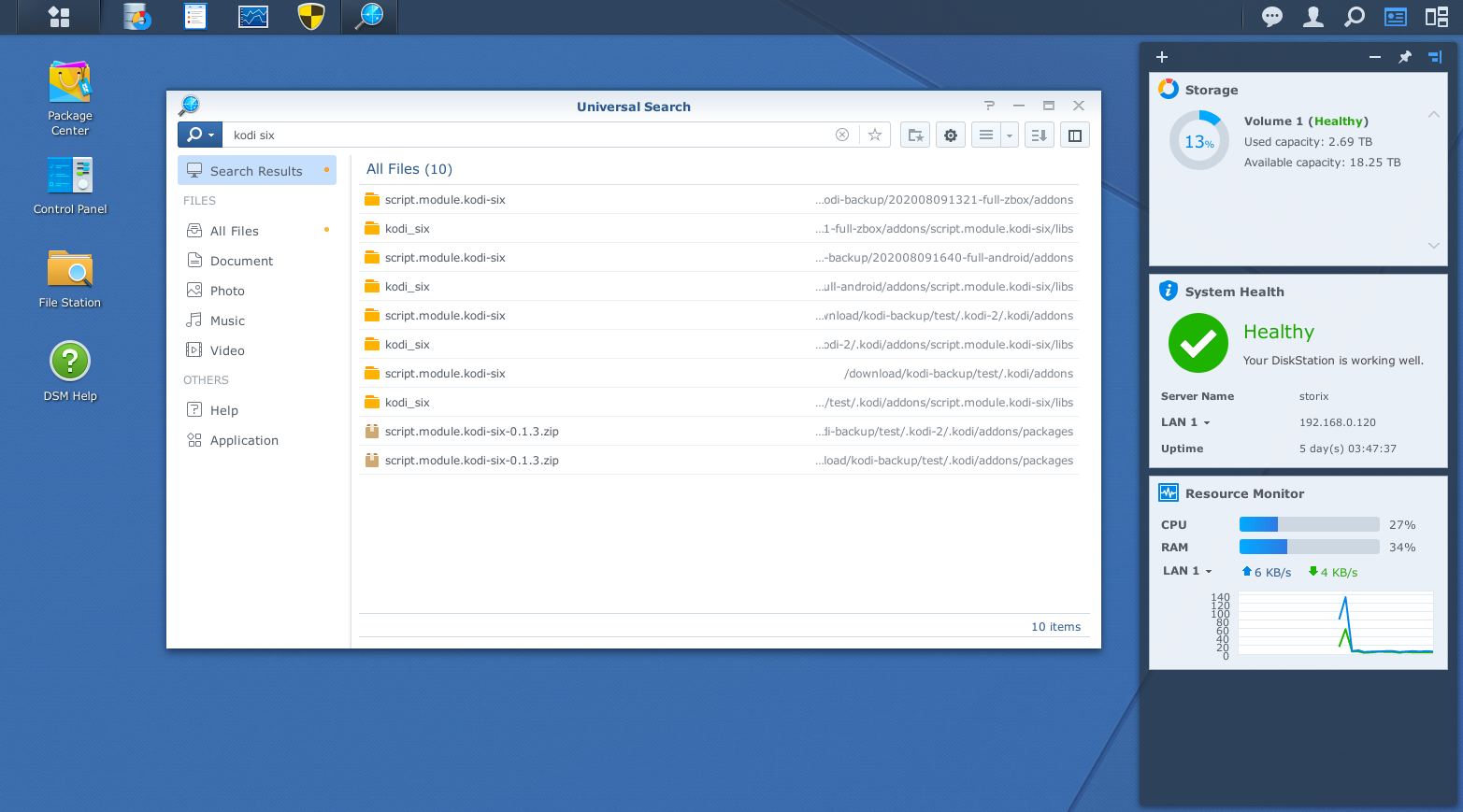Filter results by Video

pos(257,349)
